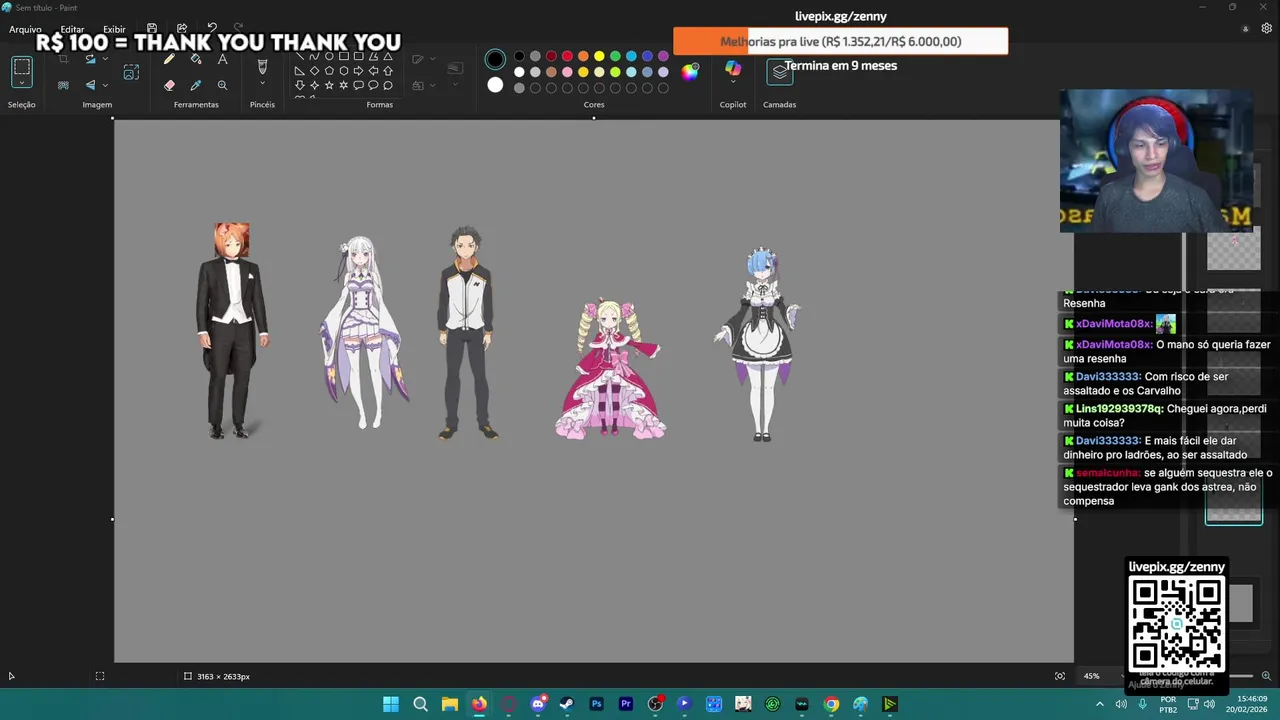This screenshot has width=1280, height=720.
Task: Select the Pencil tool in Ferramentas
Action: (x=169, y=60)
